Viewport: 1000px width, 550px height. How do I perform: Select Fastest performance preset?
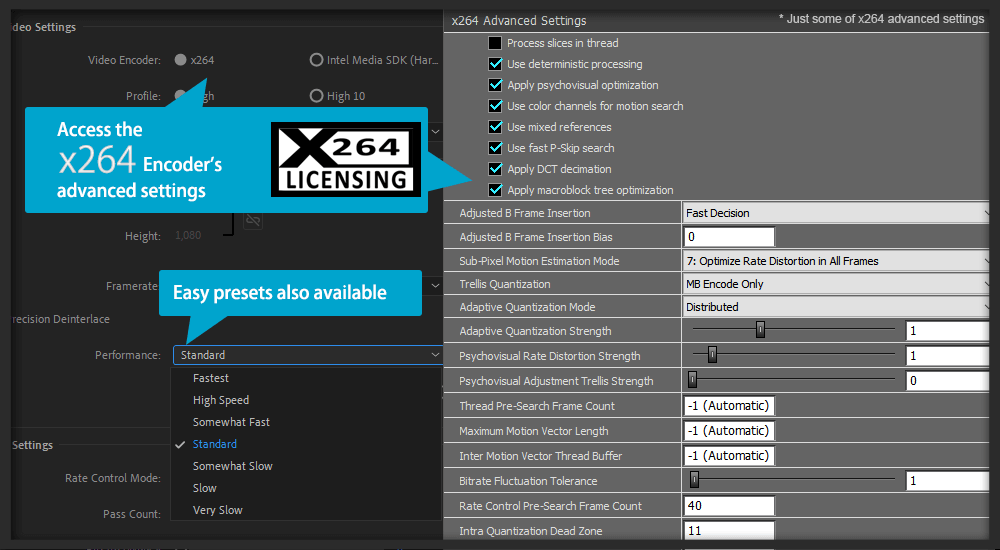pos(211,378)
